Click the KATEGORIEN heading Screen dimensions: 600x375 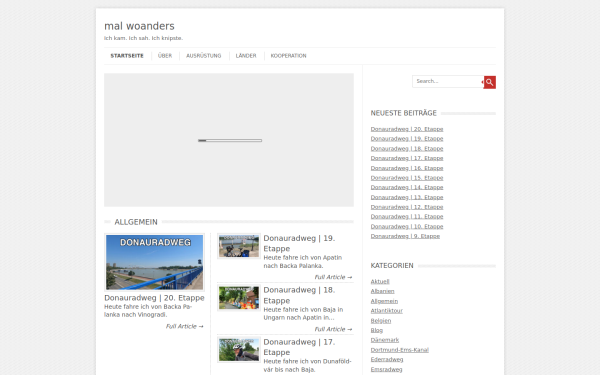pyautogui.click(x=392, y=266)
